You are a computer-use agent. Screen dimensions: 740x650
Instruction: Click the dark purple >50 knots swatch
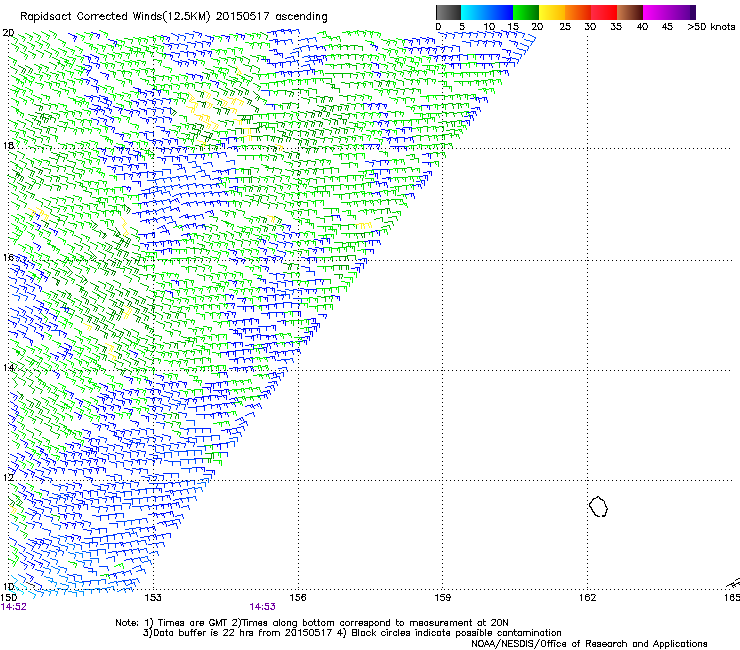coord(692,12)
